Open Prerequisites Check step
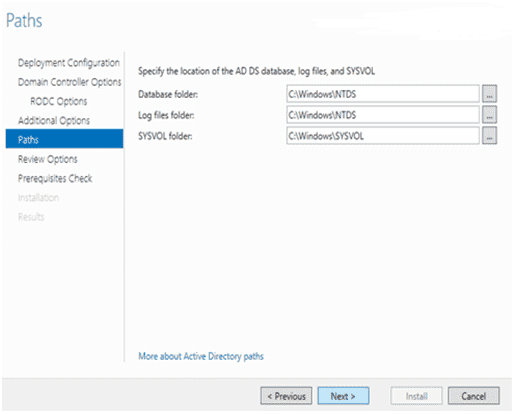This screenshot has height=414, width=516. (55, 178)
